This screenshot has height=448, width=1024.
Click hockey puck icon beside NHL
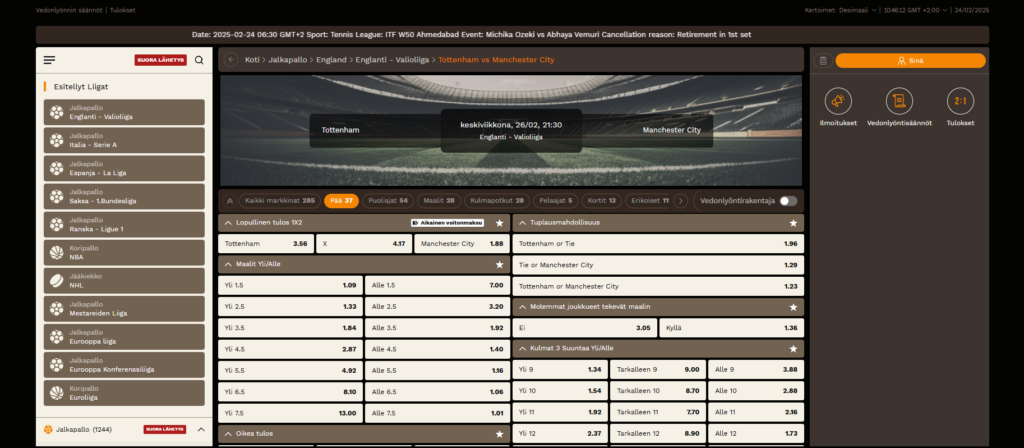tap(57, 281)
